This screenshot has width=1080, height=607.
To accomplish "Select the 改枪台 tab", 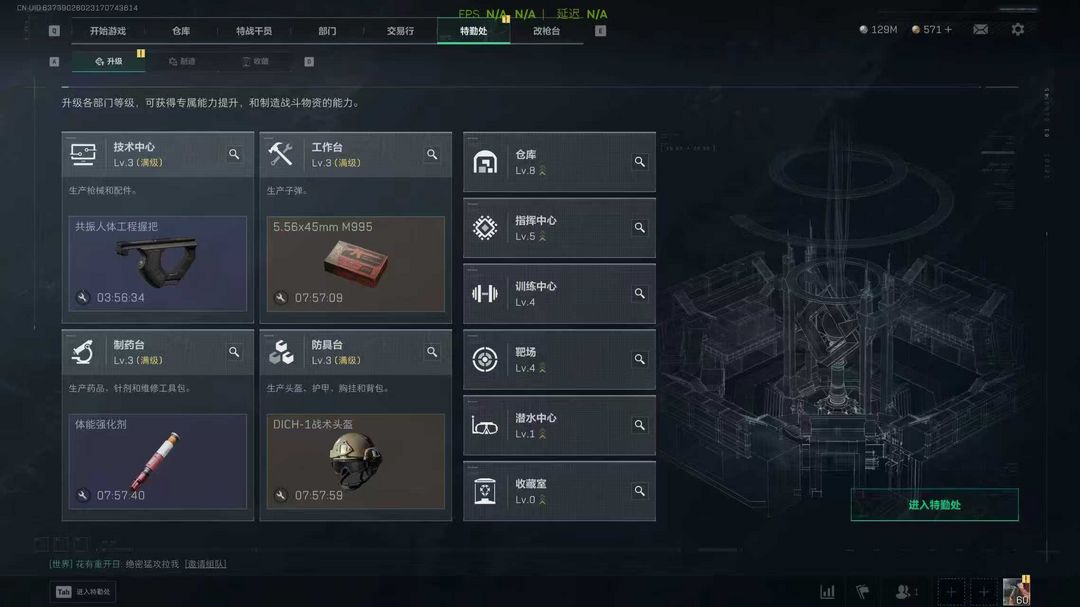I will coord(546,31).
